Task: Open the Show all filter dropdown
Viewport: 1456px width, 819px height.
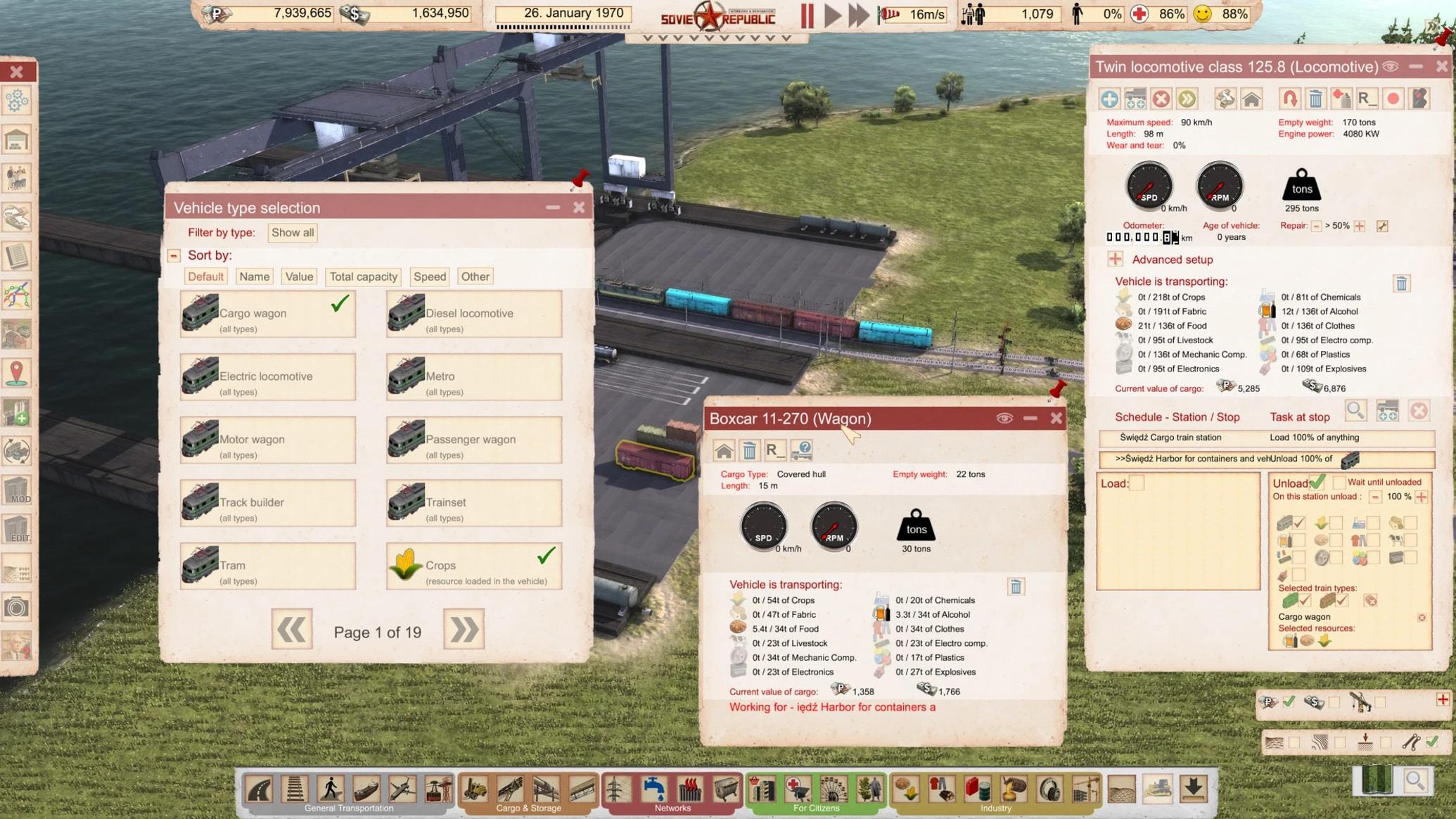Action: [293, 232]
